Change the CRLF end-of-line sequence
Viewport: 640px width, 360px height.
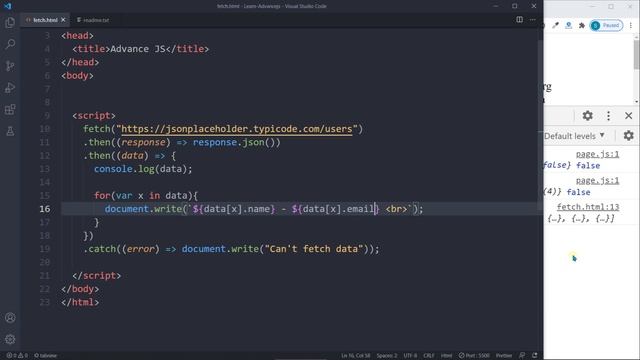click(429, 356)
